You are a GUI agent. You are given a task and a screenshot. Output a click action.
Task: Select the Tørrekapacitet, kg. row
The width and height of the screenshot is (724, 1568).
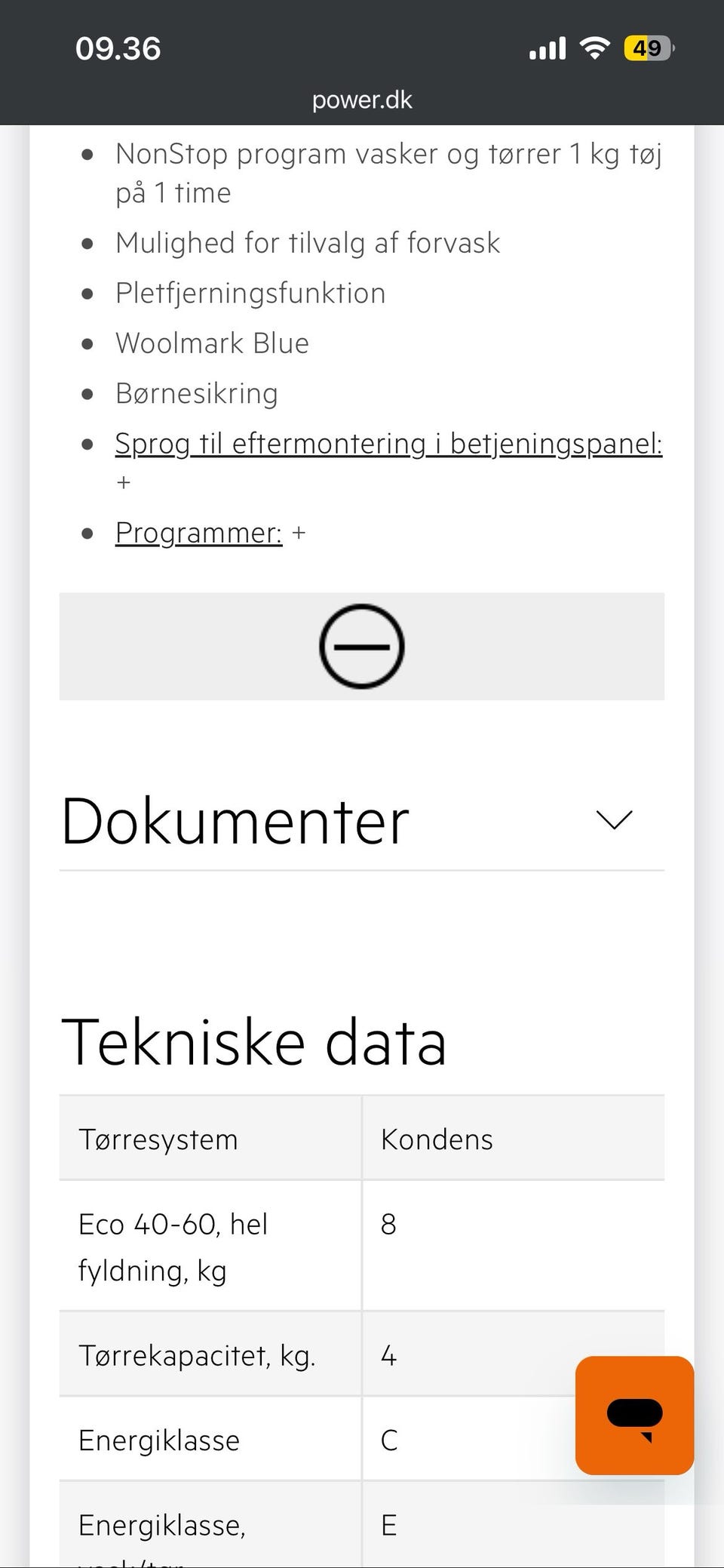198,1355
